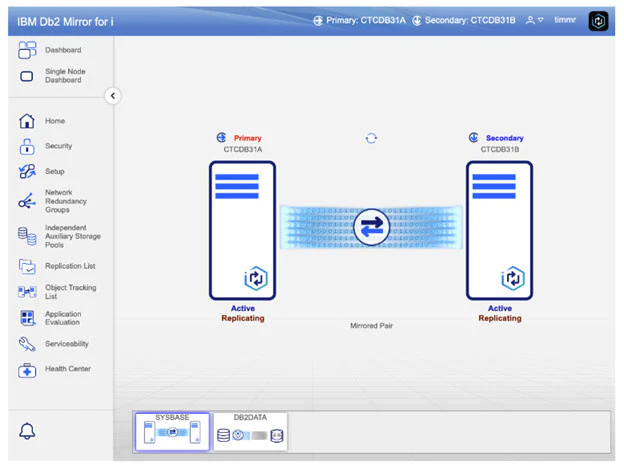
Task: Select the secondary node CTCDB31B server graphic
Action: click(x=499, y=230)
